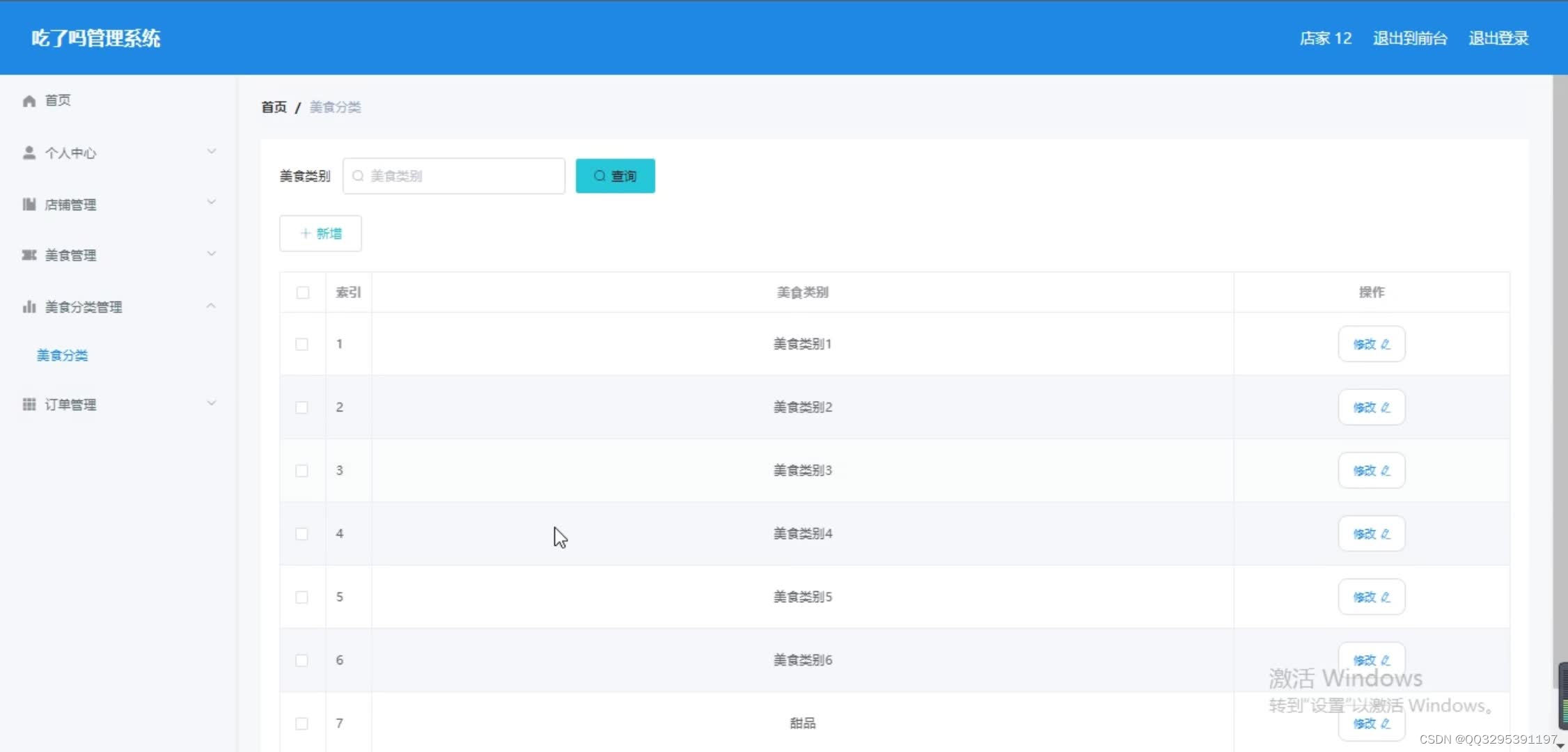Expand the 美食管理 chevron
1568x752 pixels.
pos(212,253)
